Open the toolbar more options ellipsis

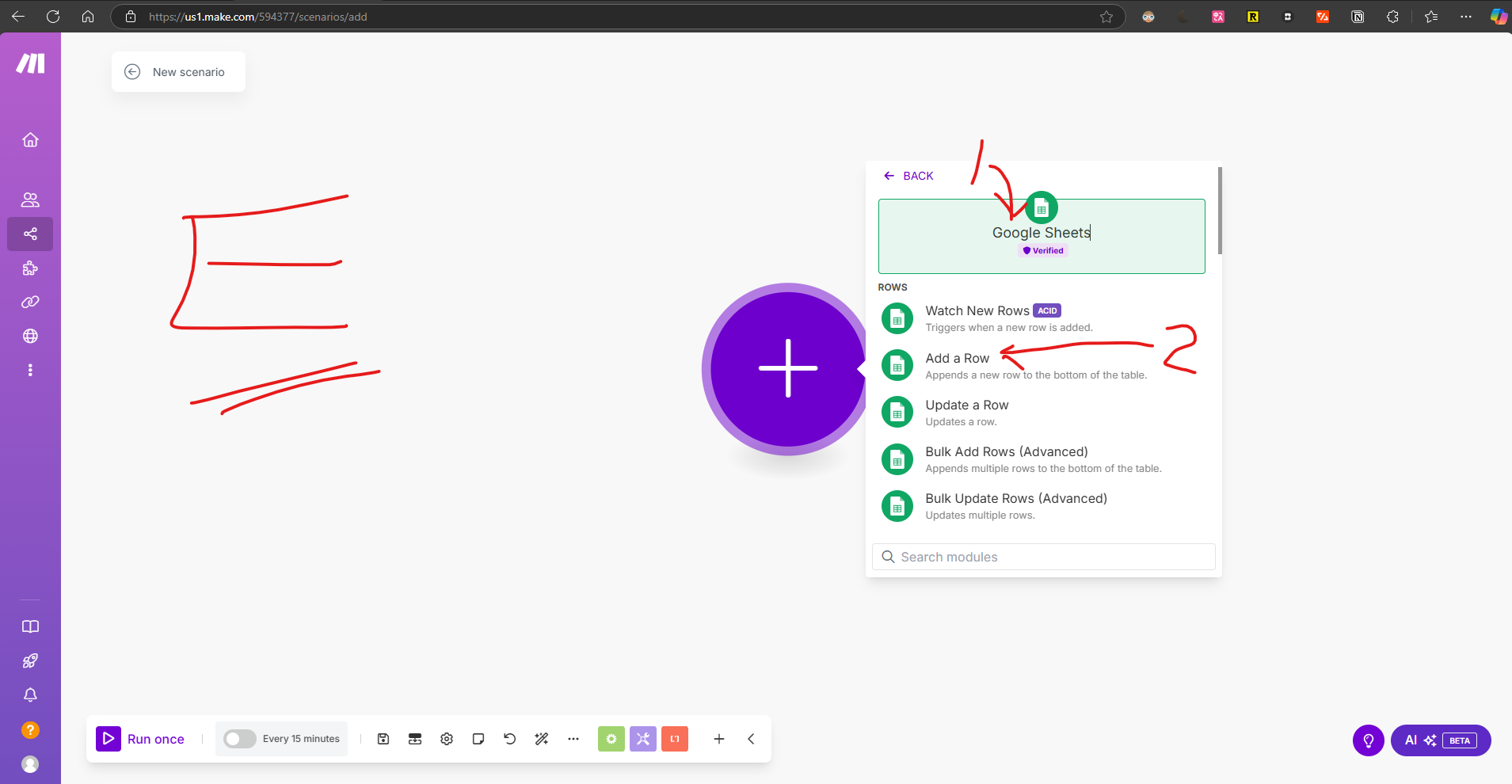click(573, 739)
